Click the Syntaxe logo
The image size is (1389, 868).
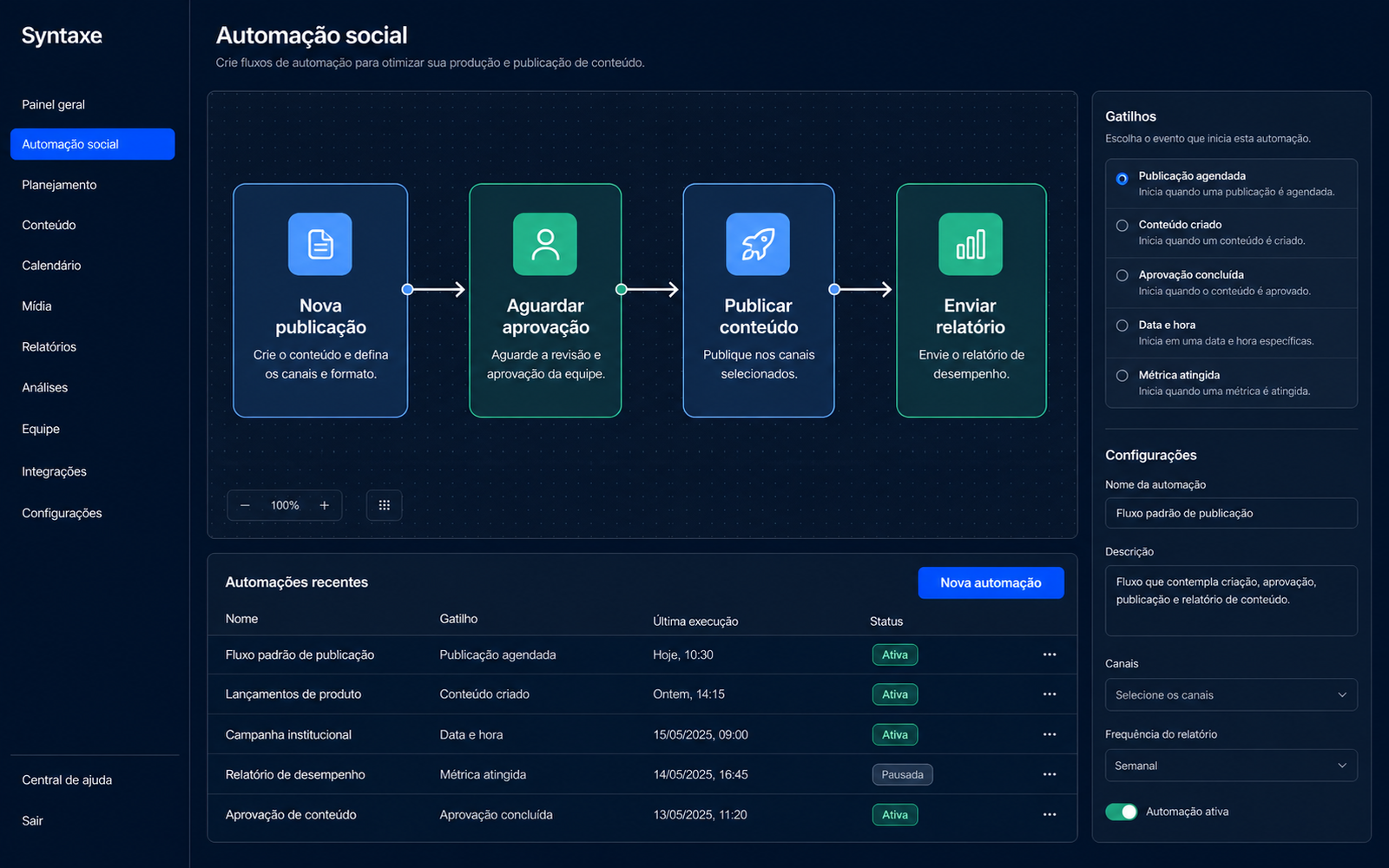62,36
